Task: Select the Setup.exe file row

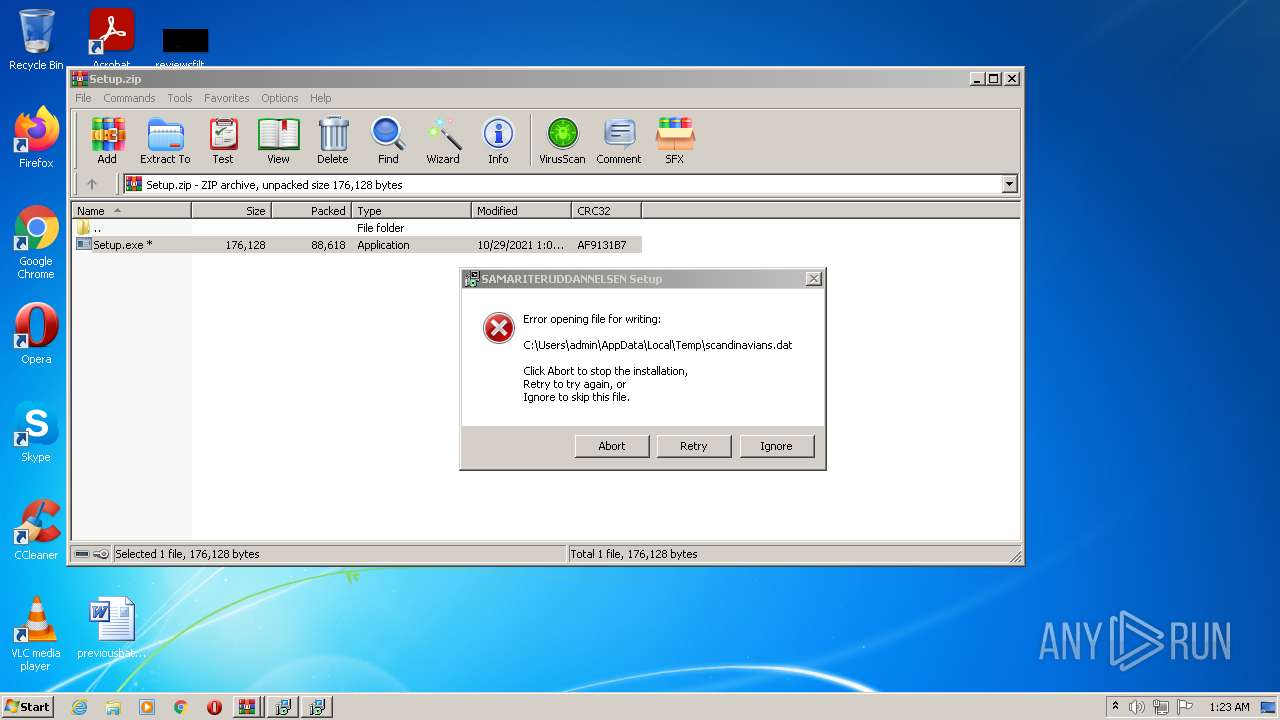Action: (358, 245)
